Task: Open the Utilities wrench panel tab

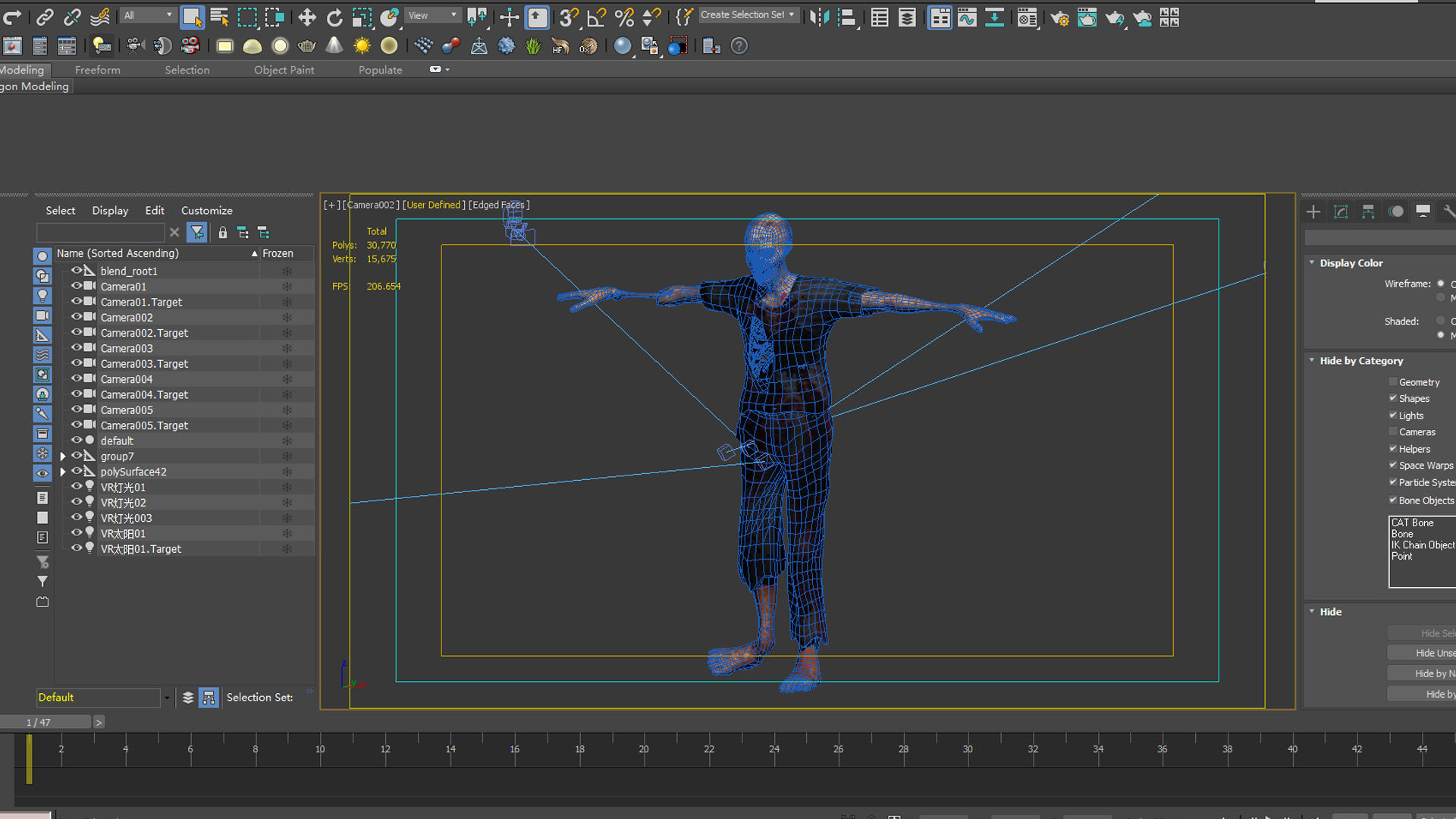Action: (x=1448, y=212)
